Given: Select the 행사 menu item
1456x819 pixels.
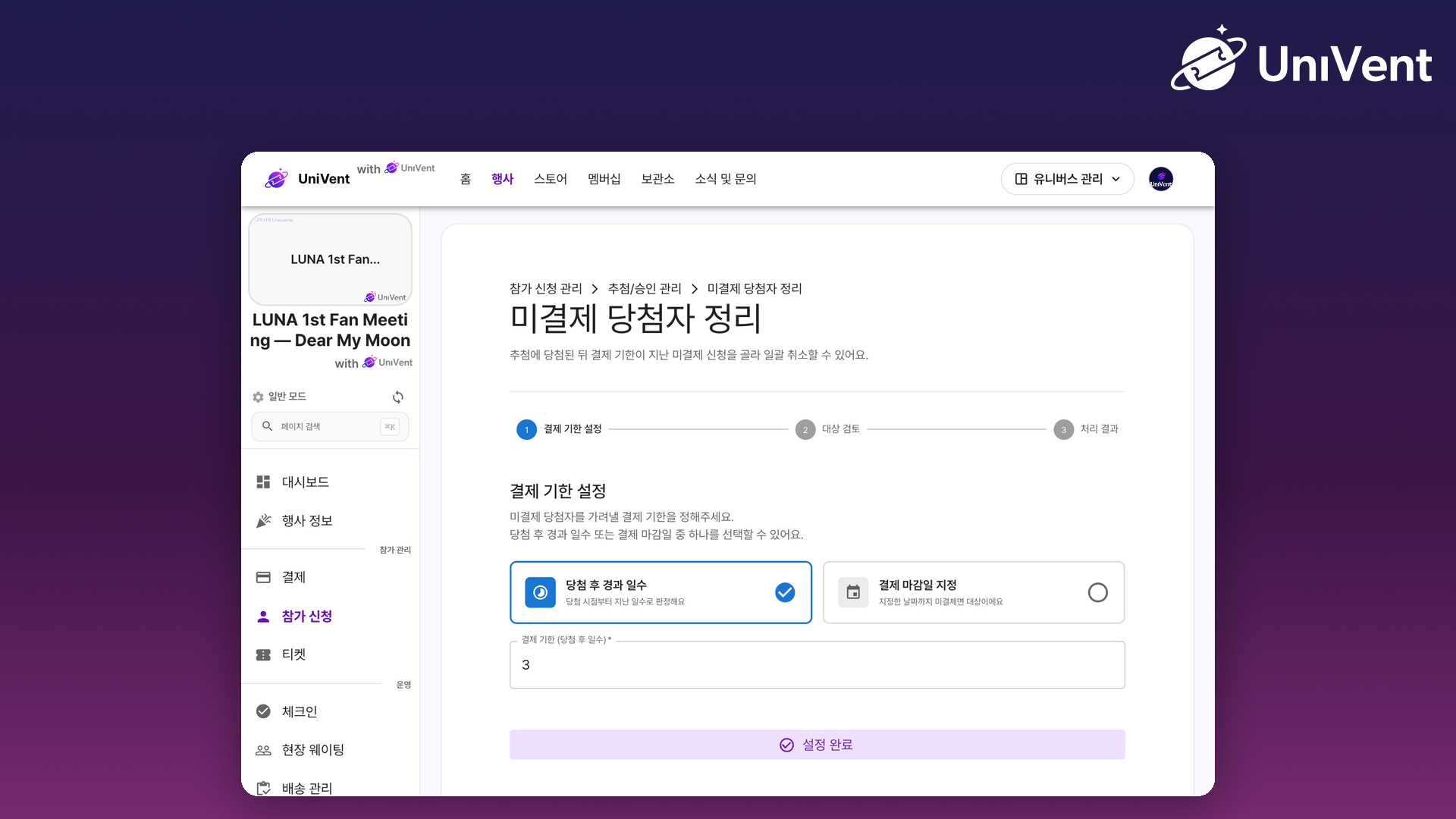Looking at the screenshot, I should (x=502, y=179).
